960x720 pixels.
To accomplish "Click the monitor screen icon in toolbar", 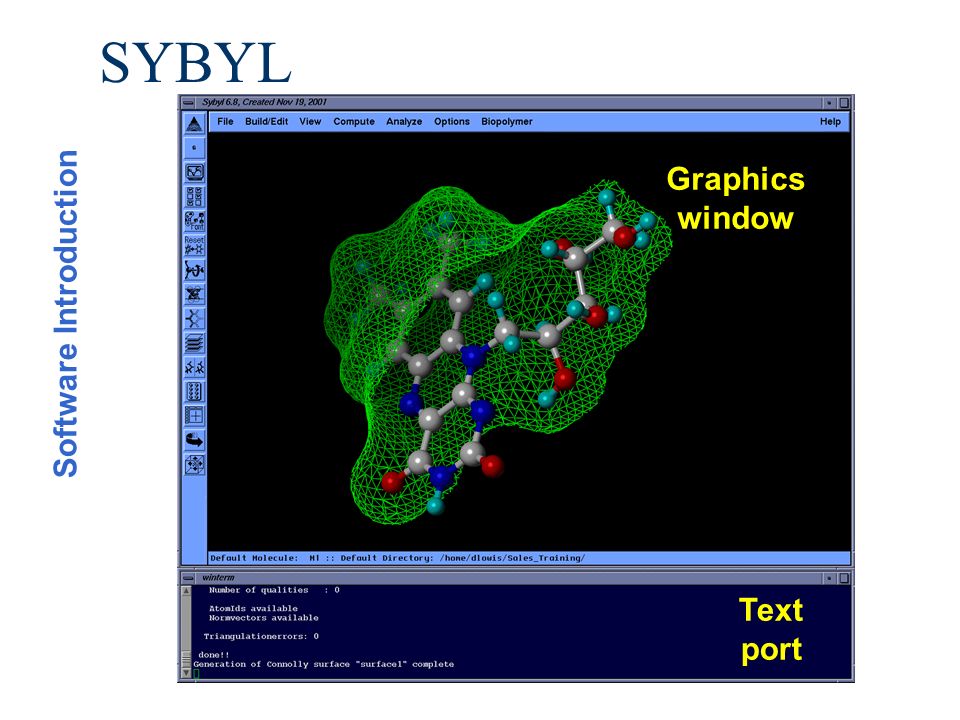I will click(194, 173).
